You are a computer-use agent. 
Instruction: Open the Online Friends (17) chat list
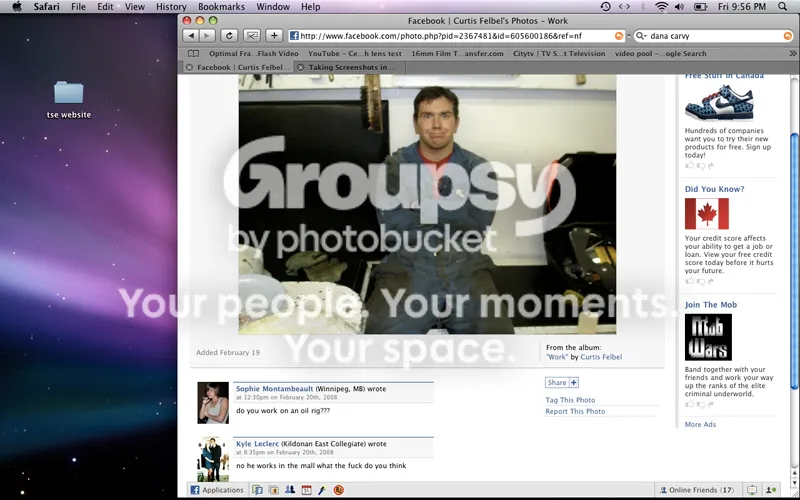[697, 490]
